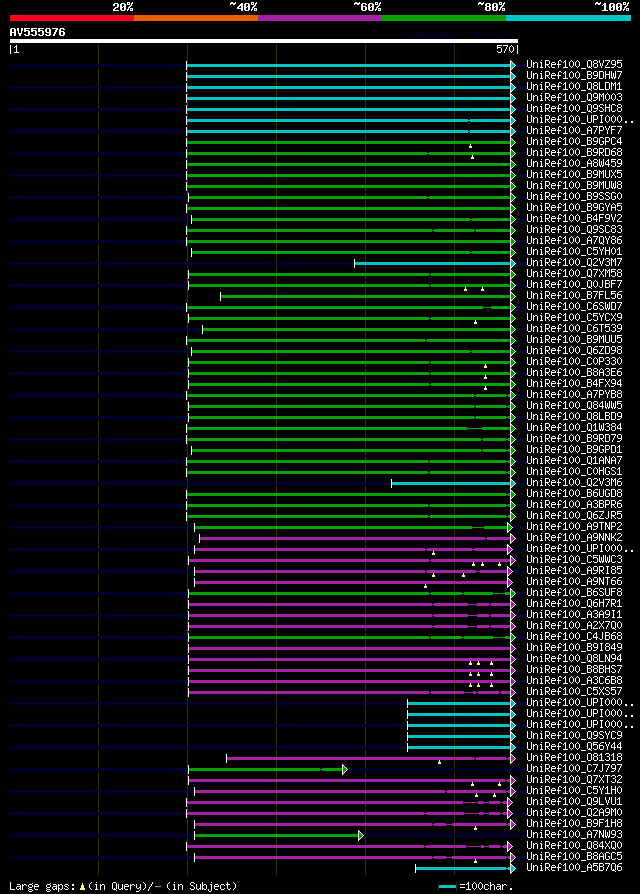The image size is (640, 894).
Task: Select subject label UniRef100_C6T539
Action: [574, 329]
